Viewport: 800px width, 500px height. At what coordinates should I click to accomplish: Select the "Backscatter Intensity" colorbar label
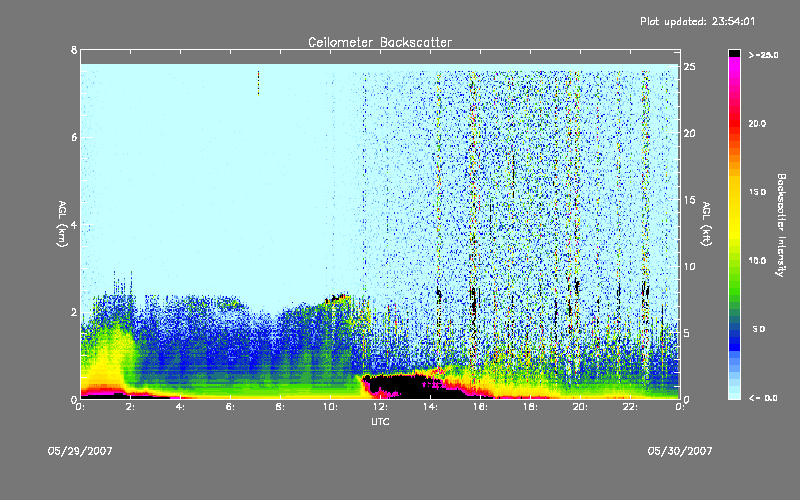[x=781, y=225]
